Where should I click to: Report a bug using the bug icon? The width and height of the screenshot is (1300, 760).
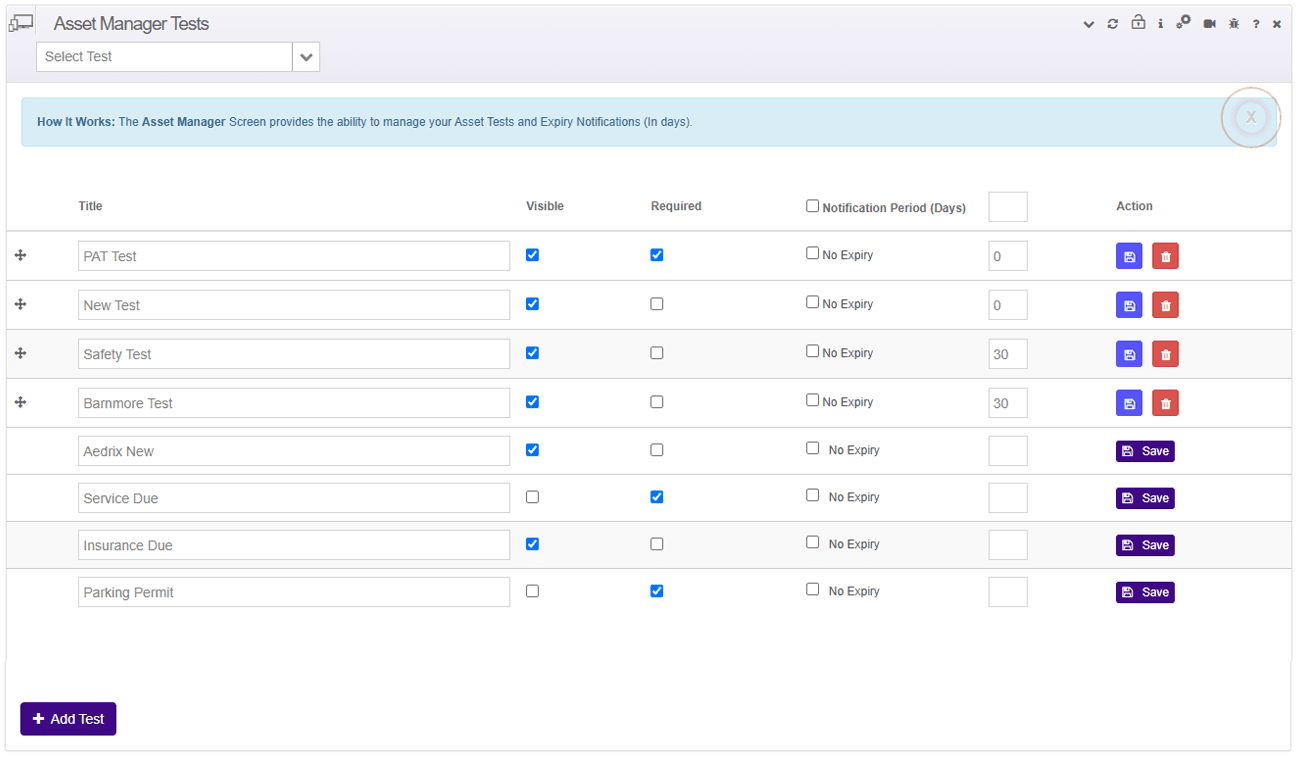point(1233,23)
